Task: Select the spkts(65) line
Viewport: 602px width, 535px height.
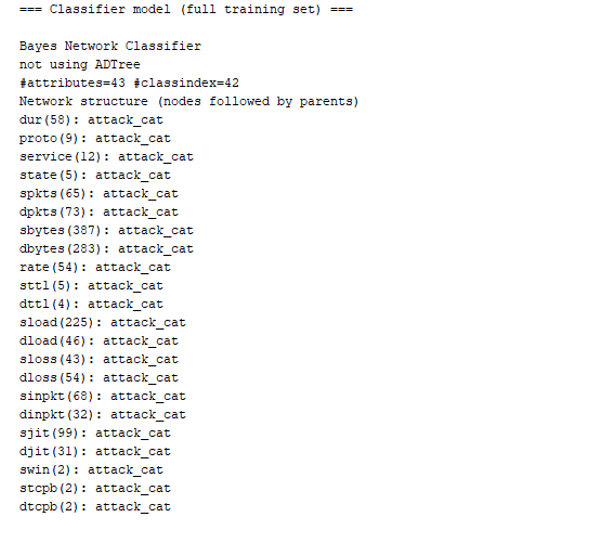Action: point(99,194)
